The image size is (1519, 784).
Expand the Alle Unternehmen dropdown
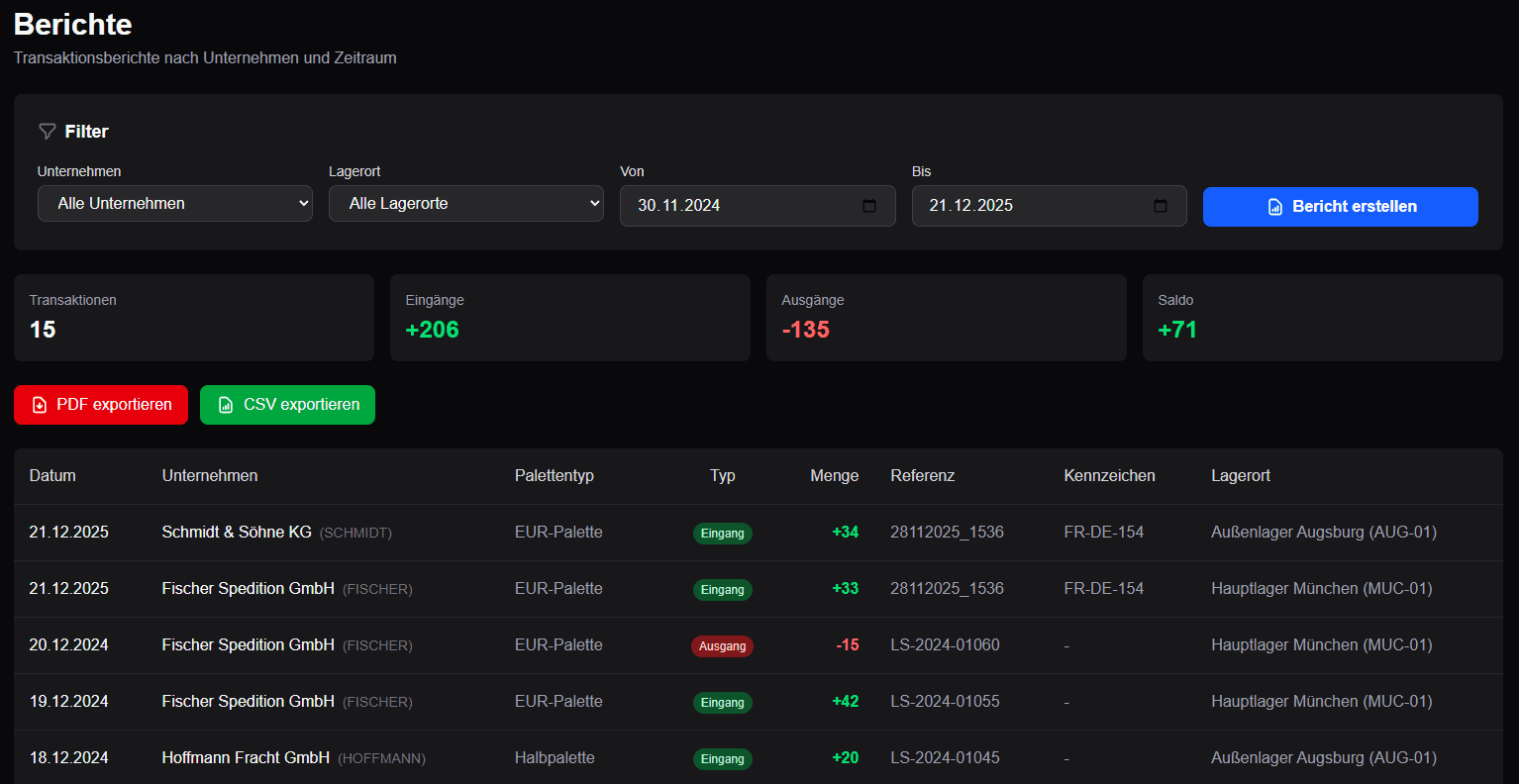[x=175, y=204]
